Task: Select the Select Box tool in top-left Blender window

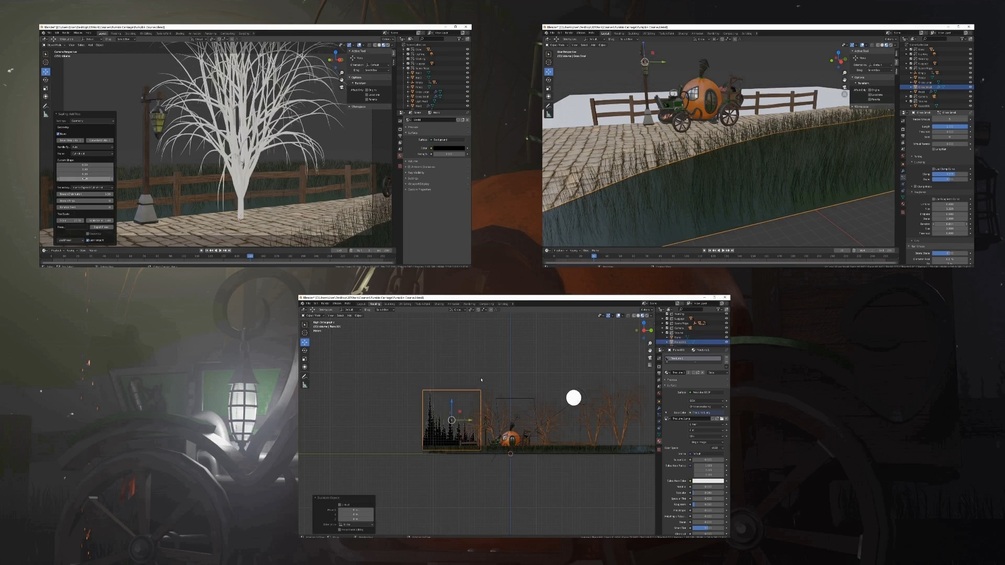Action: (x=46, y=54)
